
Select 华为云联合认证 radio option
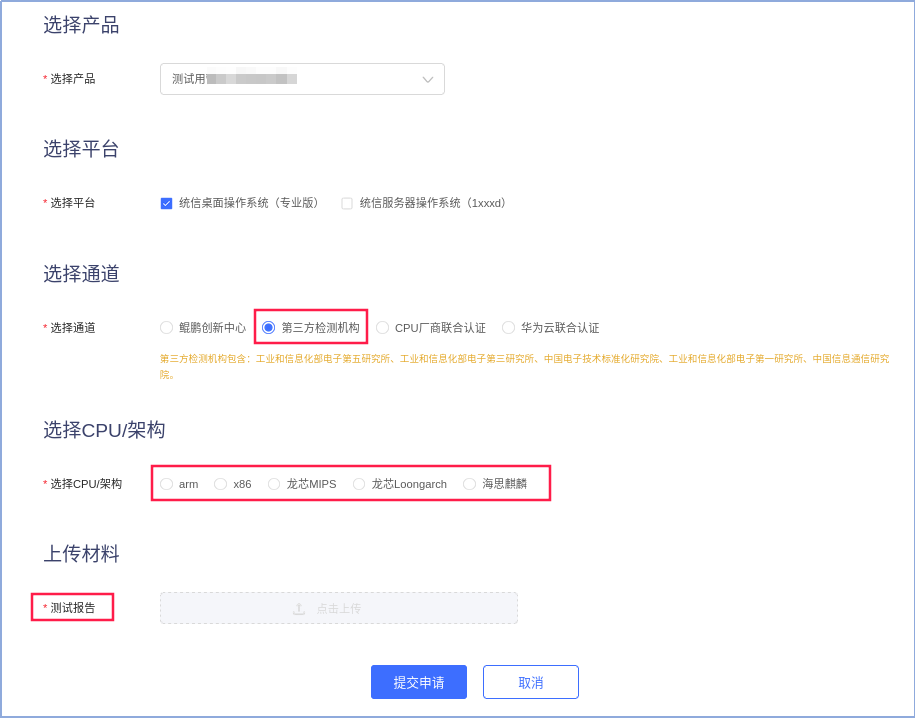(x=508, y=327)
